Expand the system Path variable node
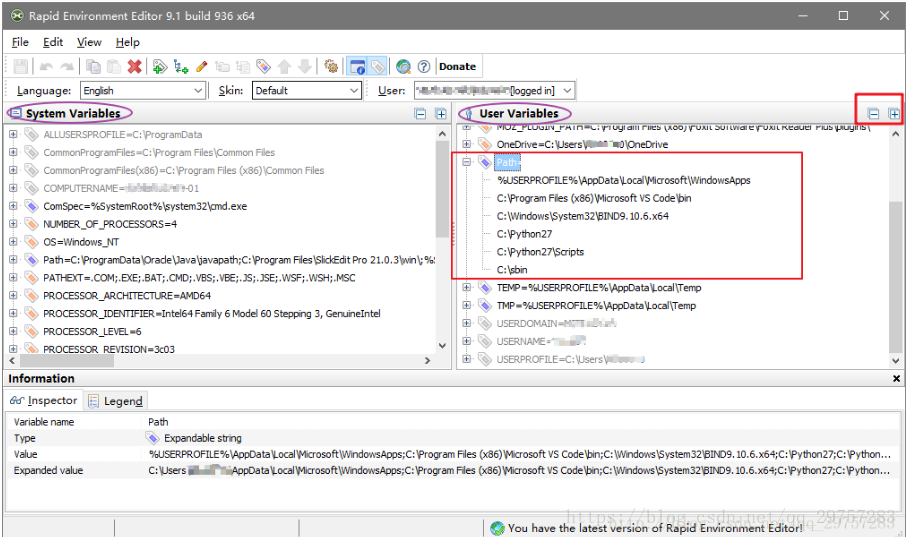Image resolution: width=907 pixels, height=537 pixels. [x=13, y=260]
